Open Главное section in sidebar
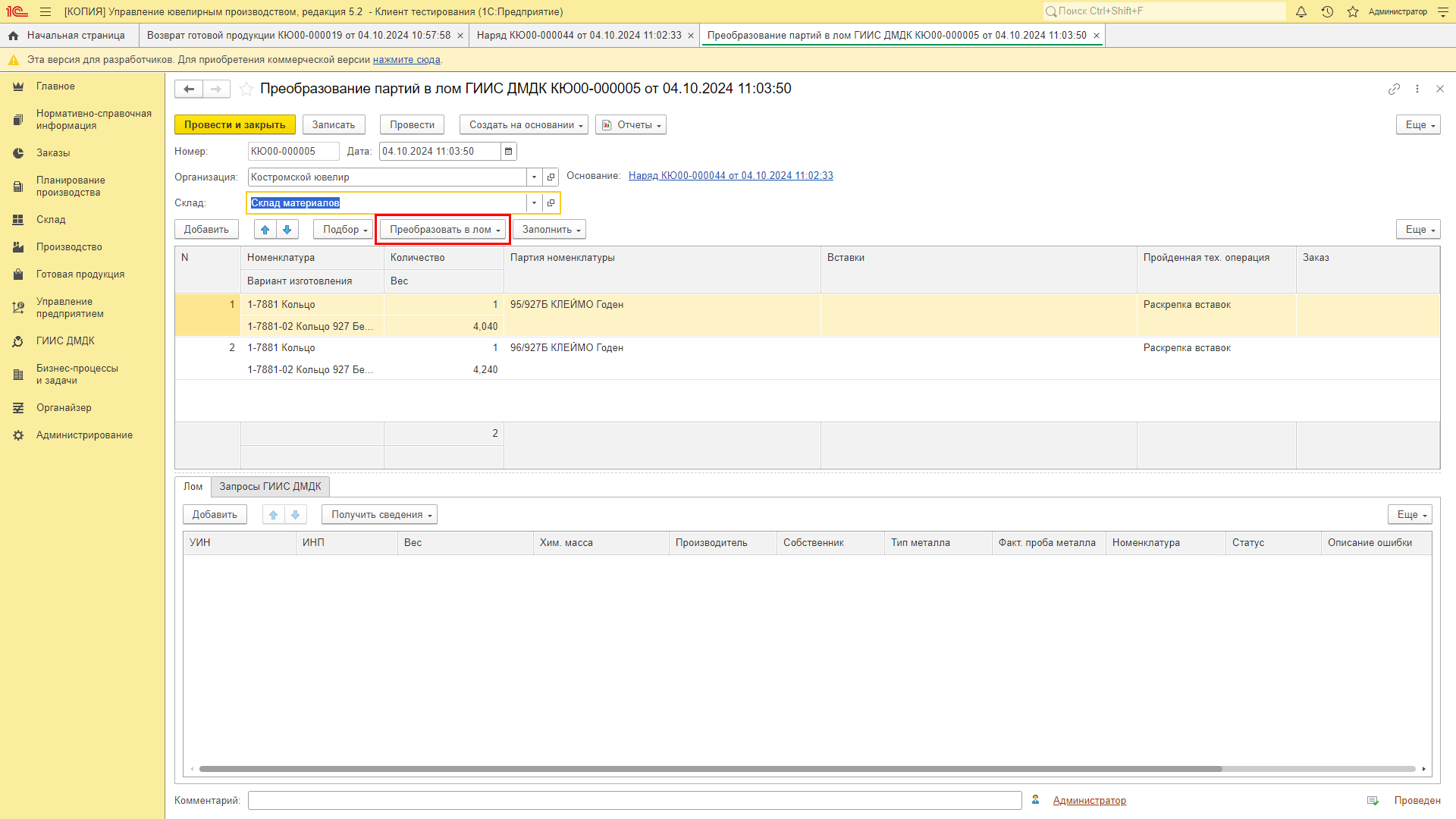 click(x=55, y=86)
